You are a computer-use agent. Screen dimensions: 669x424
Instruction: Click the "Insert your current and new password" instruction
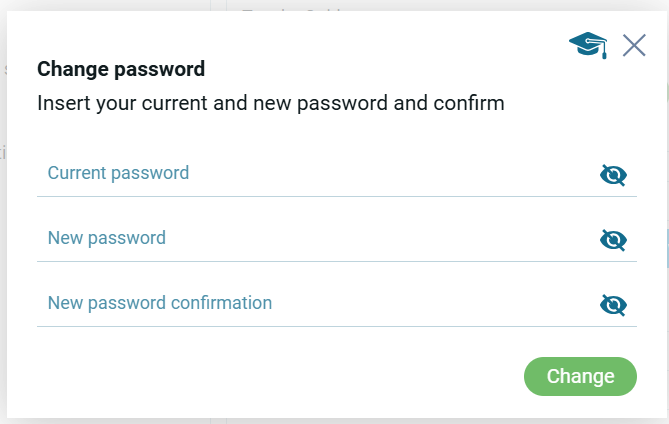270,102
